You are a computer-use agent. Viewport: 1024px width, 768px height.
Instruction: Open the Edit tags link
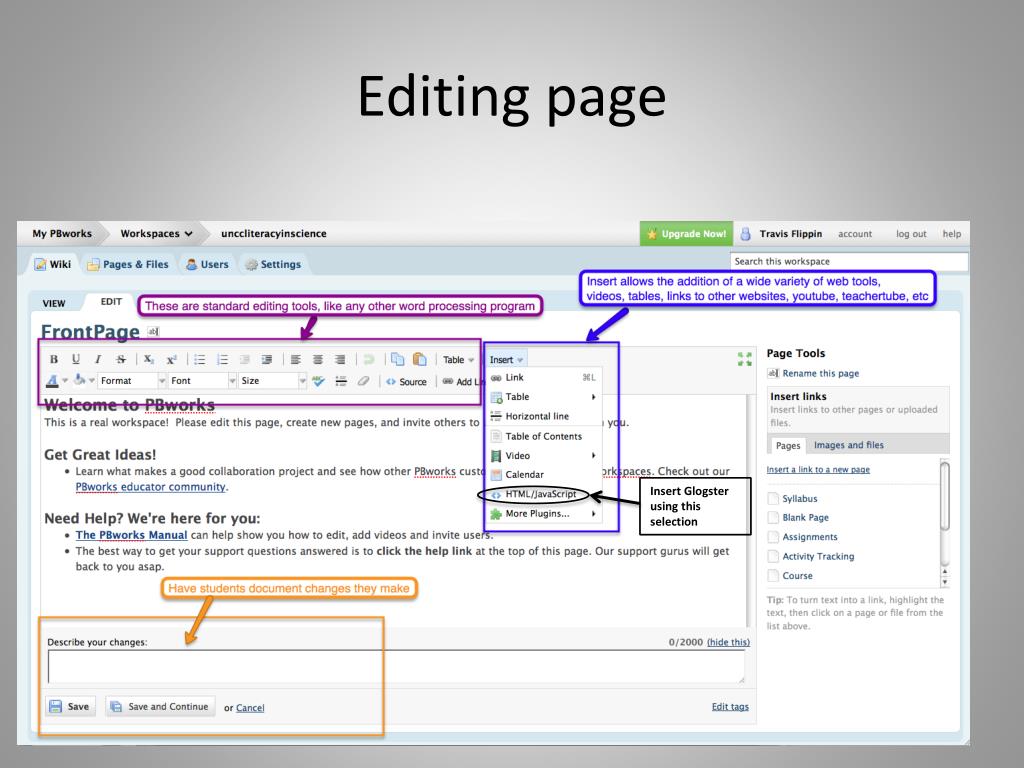pos(730,707)
